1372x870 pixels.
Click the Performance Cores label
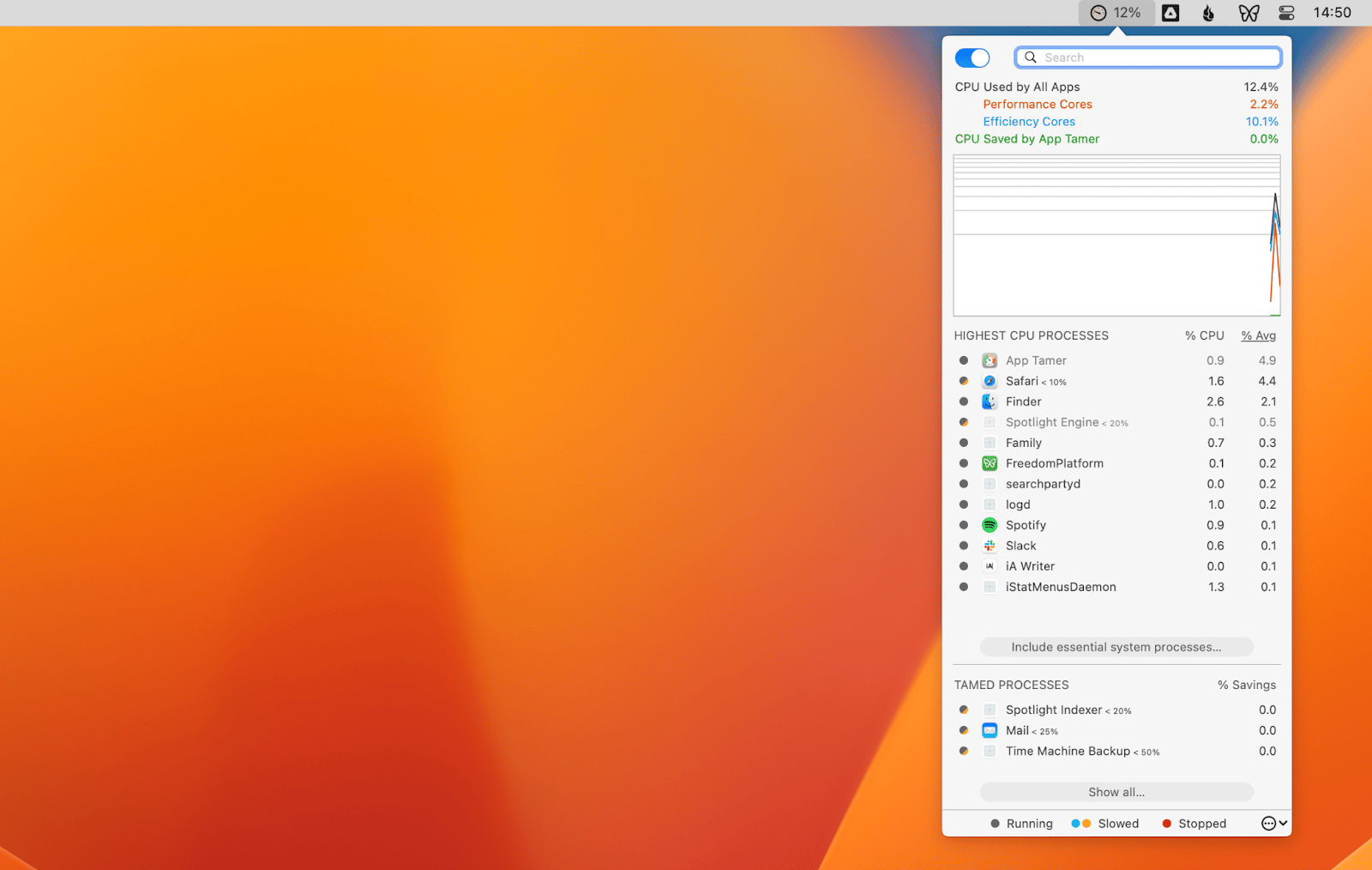point(1038,104)
